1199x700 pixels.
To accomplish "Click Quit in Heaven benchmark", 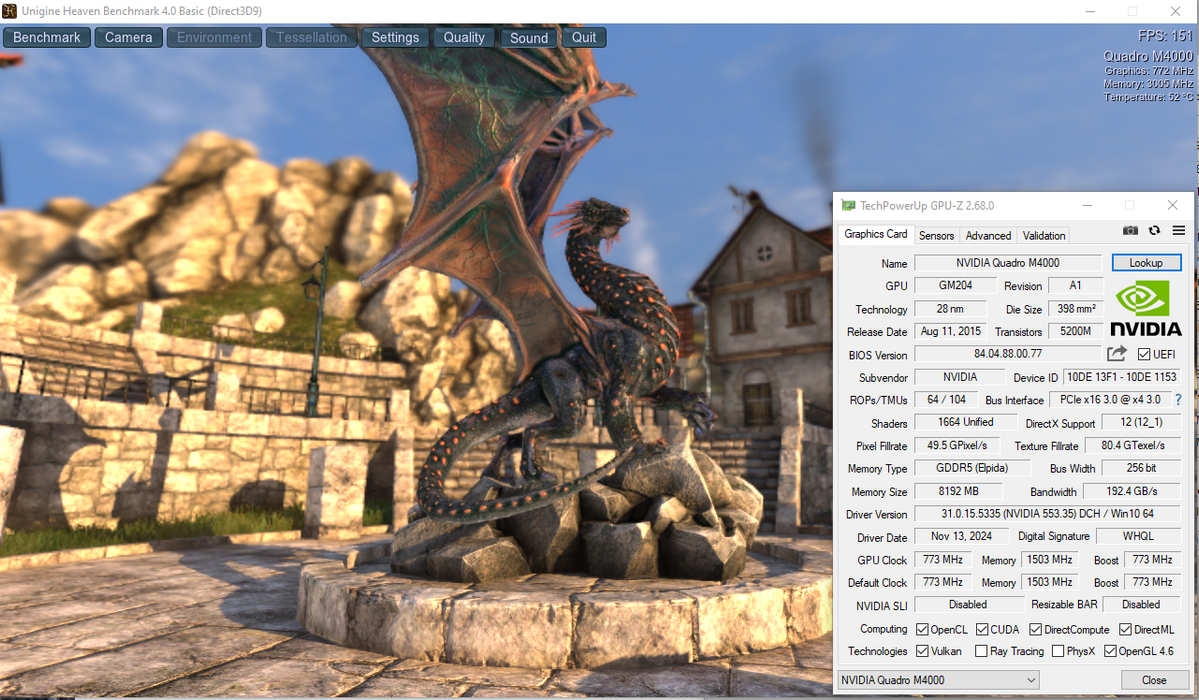I will pos(584,37).
